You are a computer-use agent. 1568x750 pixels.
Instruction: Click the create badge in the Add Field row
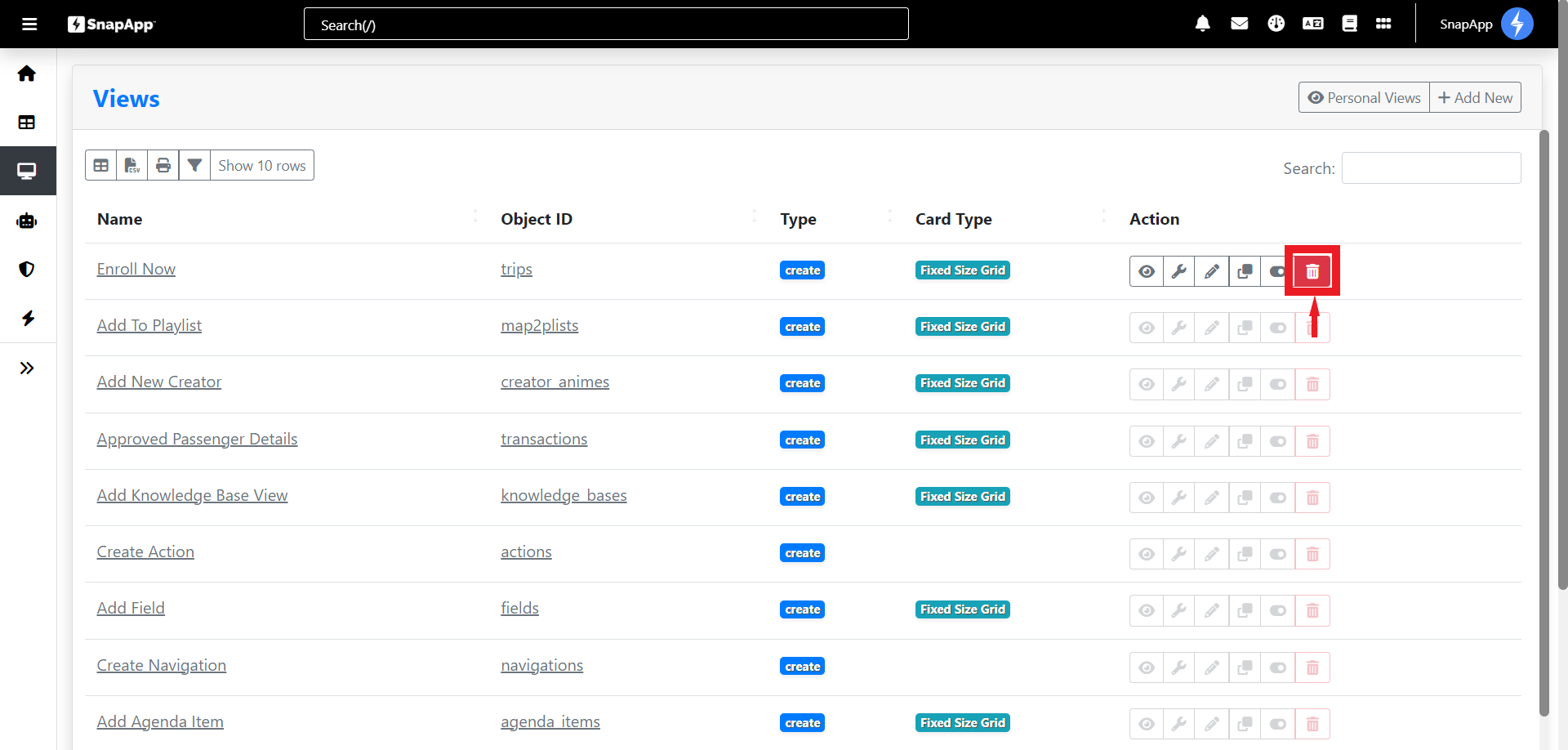[x=802, y=609]
